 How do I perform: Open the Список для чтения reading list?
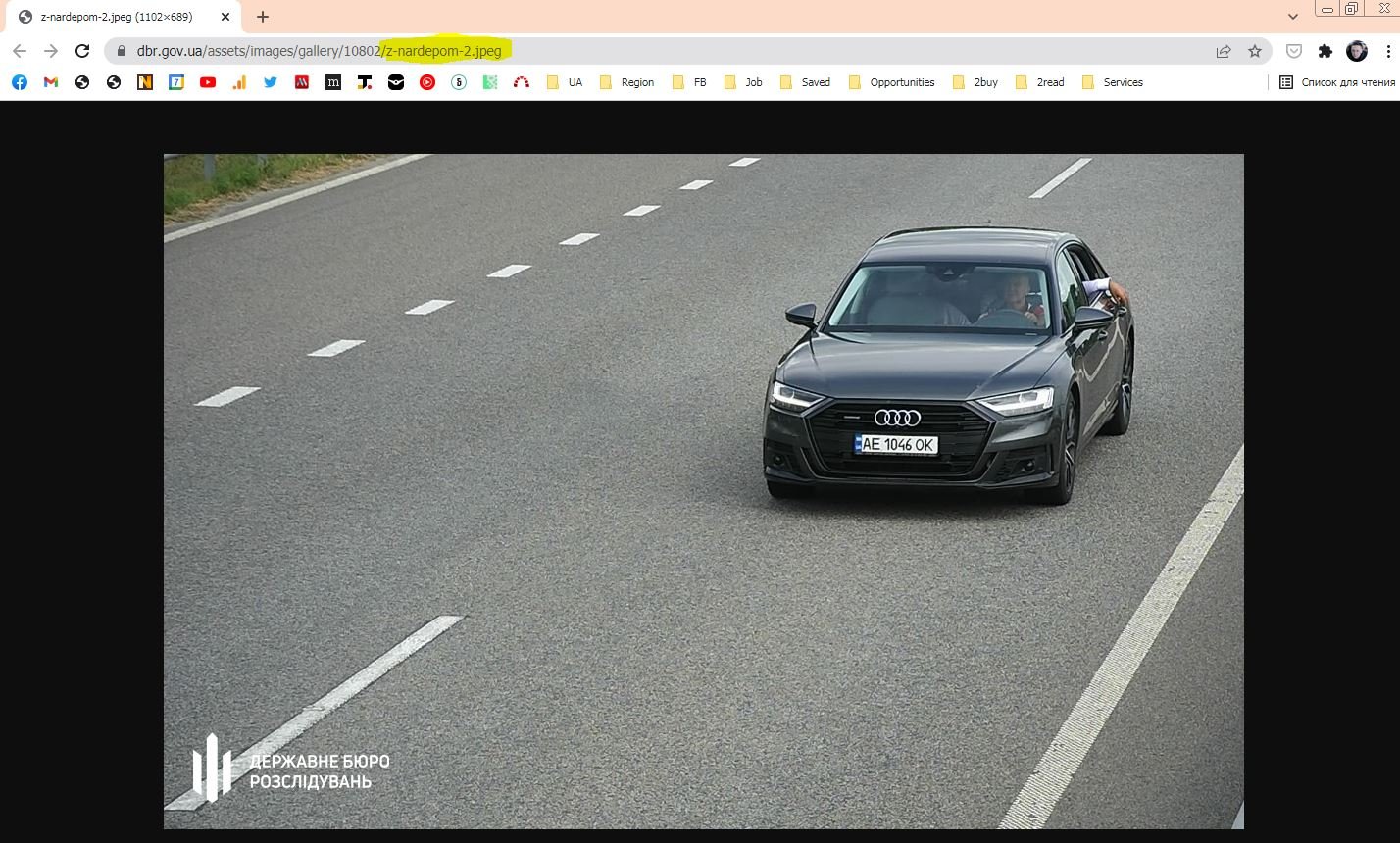click(x=1337, y=82)
